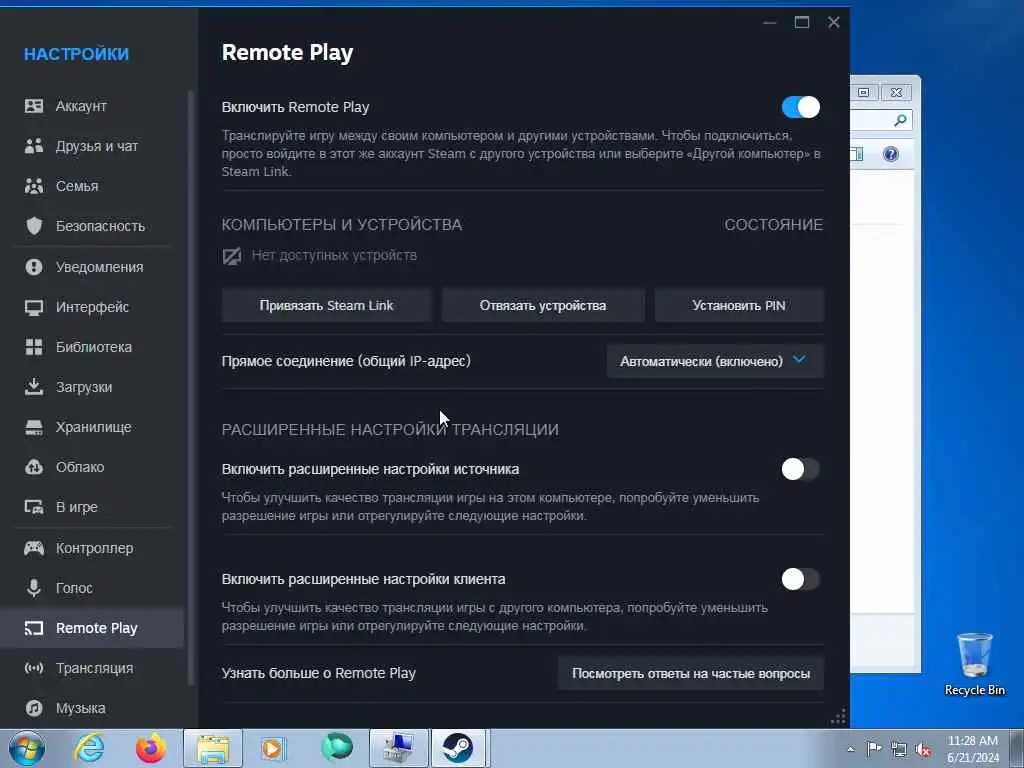Viewport: 1024px width, 768px height.
Task: Click the green globe app taskbar icon
Action: 336,747
